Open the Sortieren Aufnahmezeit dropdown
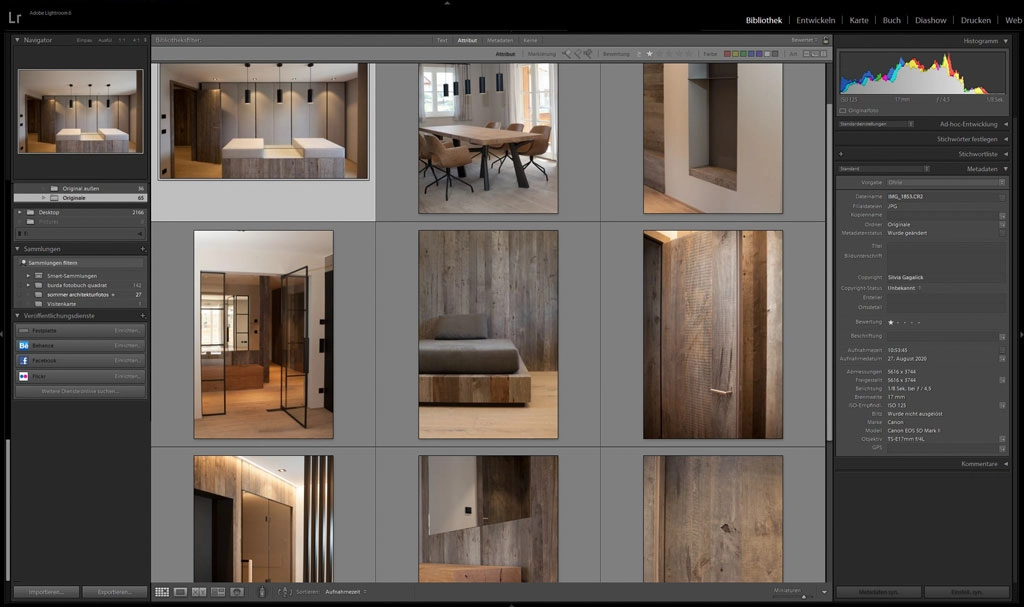Screen dimensions: 1024x607 [x=346, y=592]
